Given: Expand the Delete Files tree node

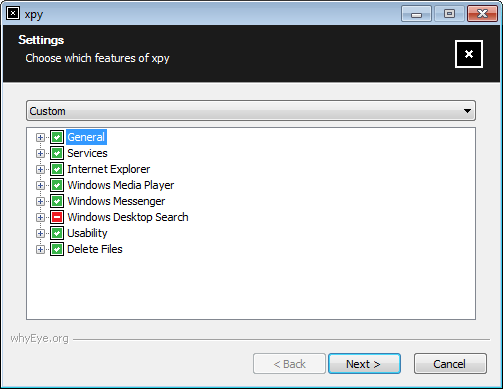Looking at the screenshot, I should tap(40, 249).
